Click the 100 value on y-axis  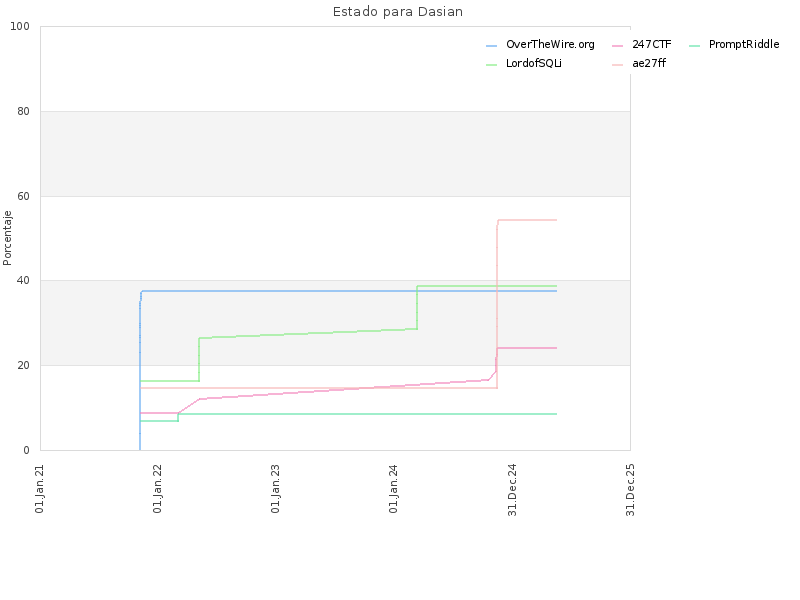21,27
